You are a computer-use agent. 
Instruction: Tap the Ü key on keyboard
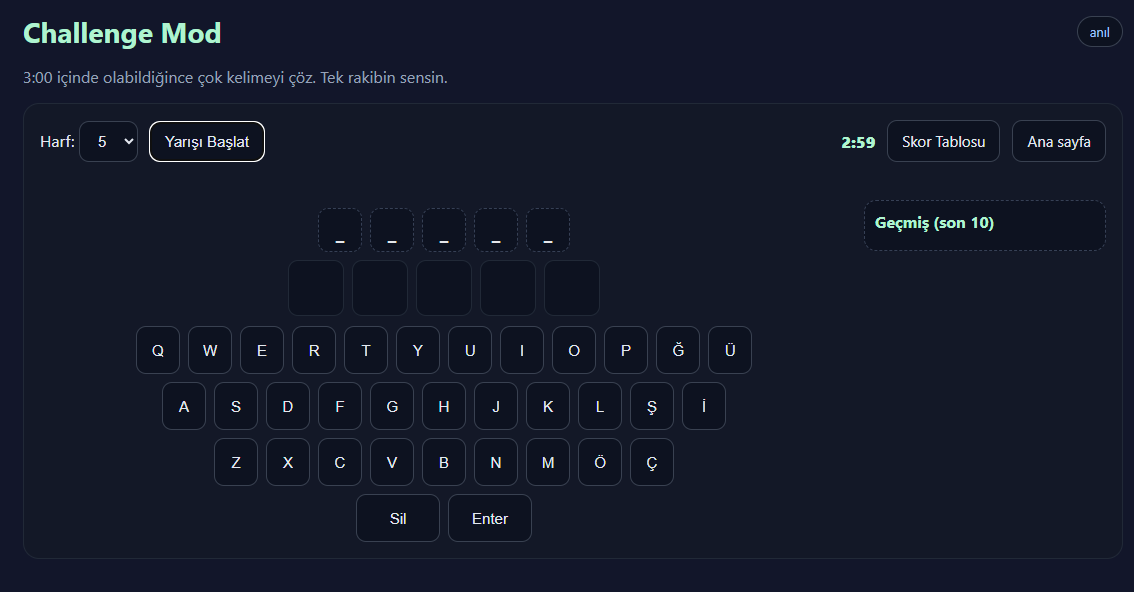click(x=730, y=351)
